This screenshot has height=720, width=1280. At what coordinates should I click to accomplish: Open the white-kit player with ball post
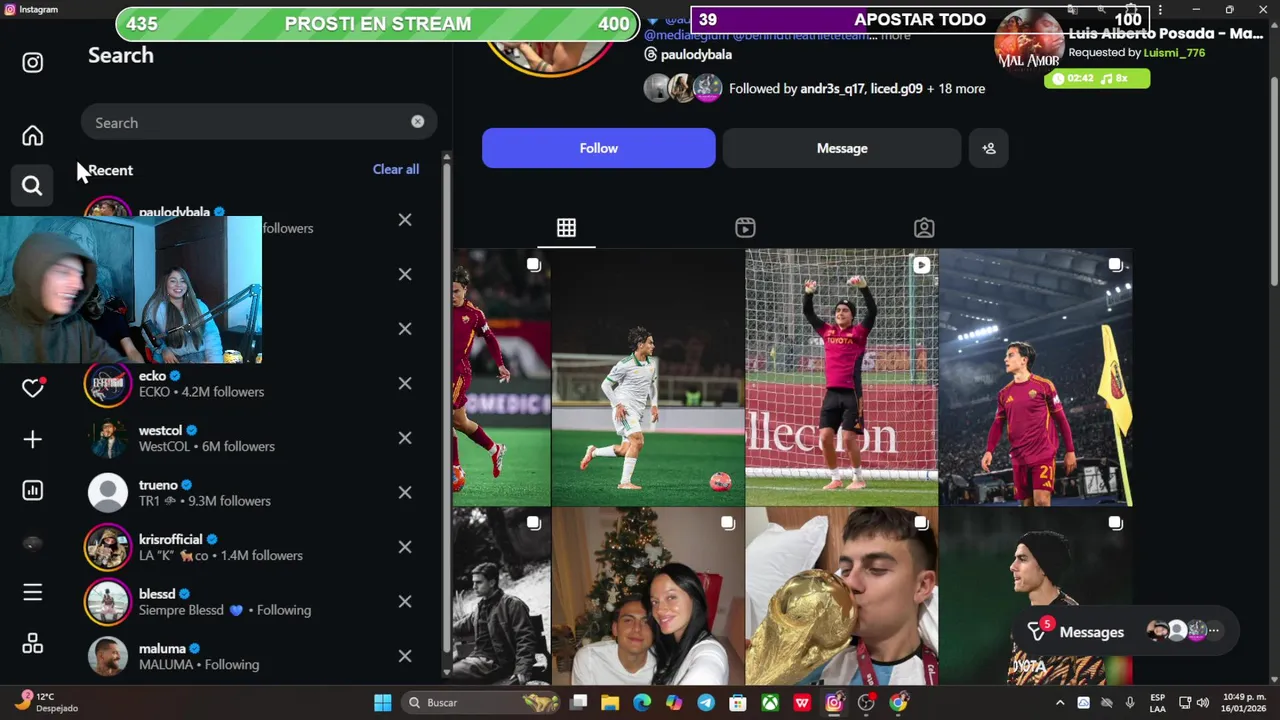coord(647,377)
